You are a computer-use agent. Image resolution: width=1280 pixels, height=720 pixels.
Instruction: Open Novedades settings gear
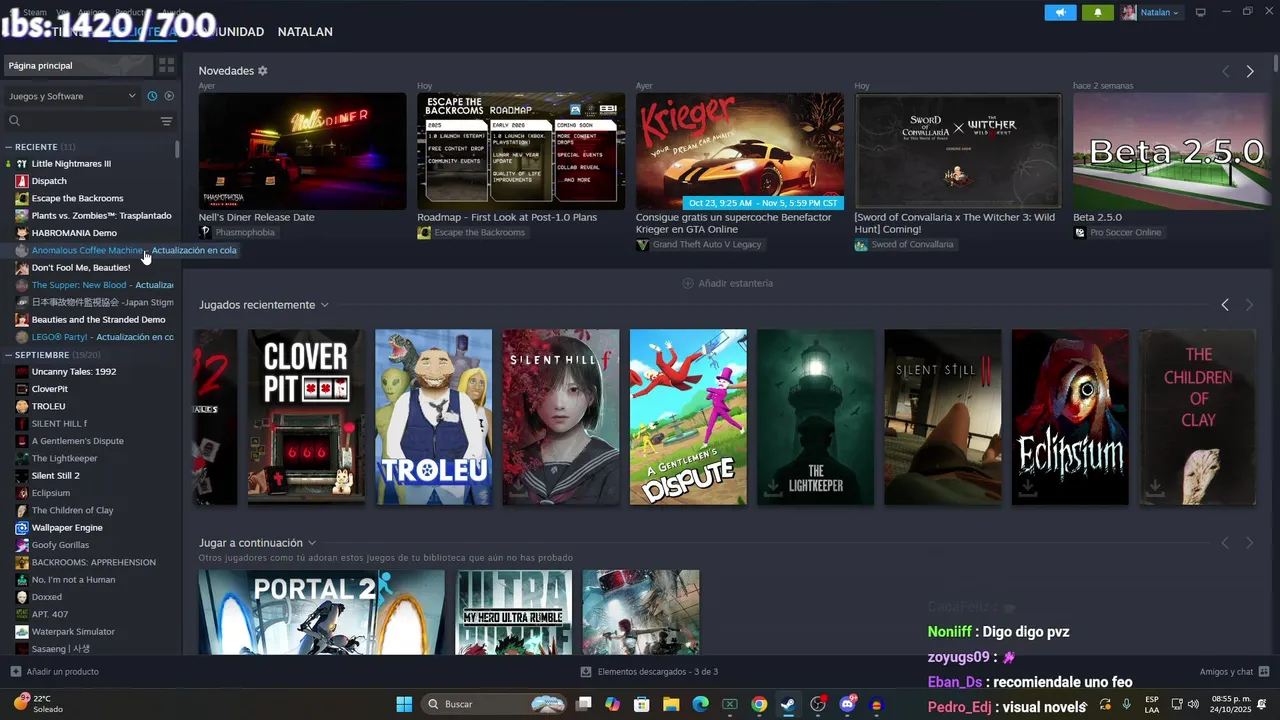263,71
